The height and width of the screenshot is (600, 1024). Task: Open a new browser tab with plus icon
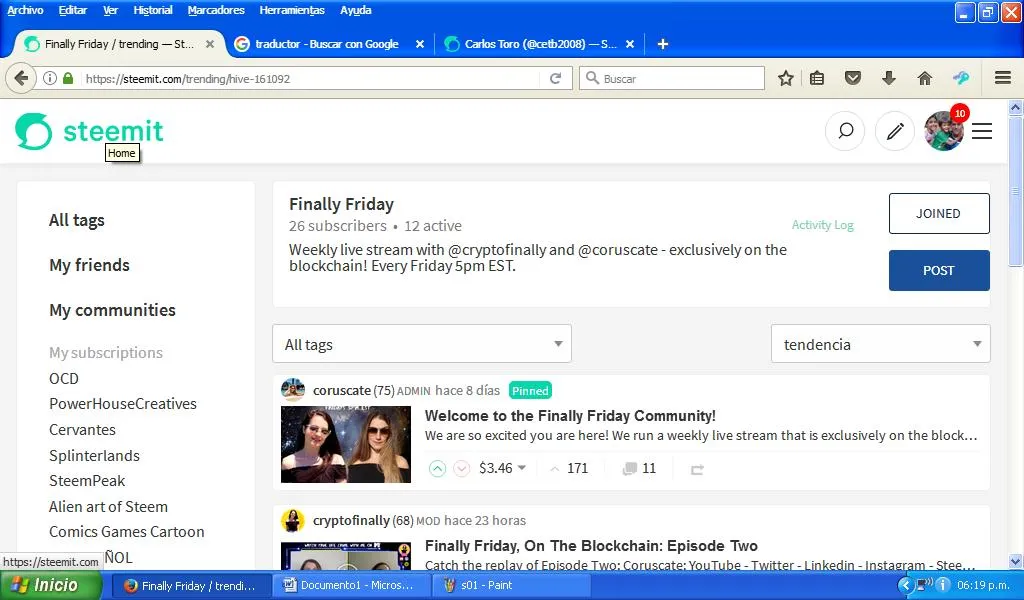pyautogui.click(x=662, y=44)
